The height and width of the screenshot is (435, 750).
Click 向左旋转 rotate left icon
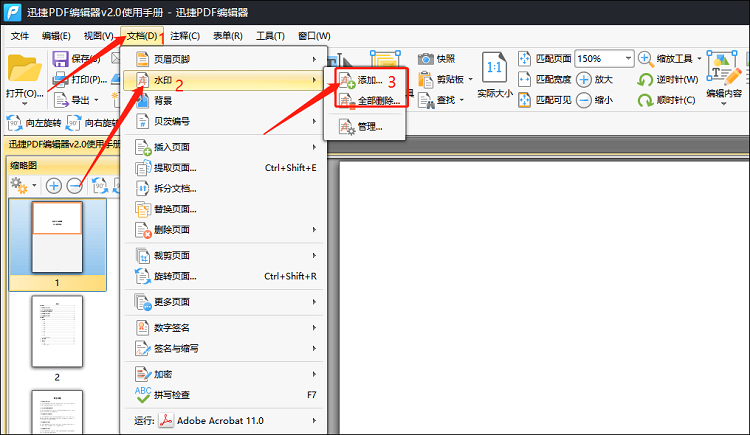coord(14,123)
